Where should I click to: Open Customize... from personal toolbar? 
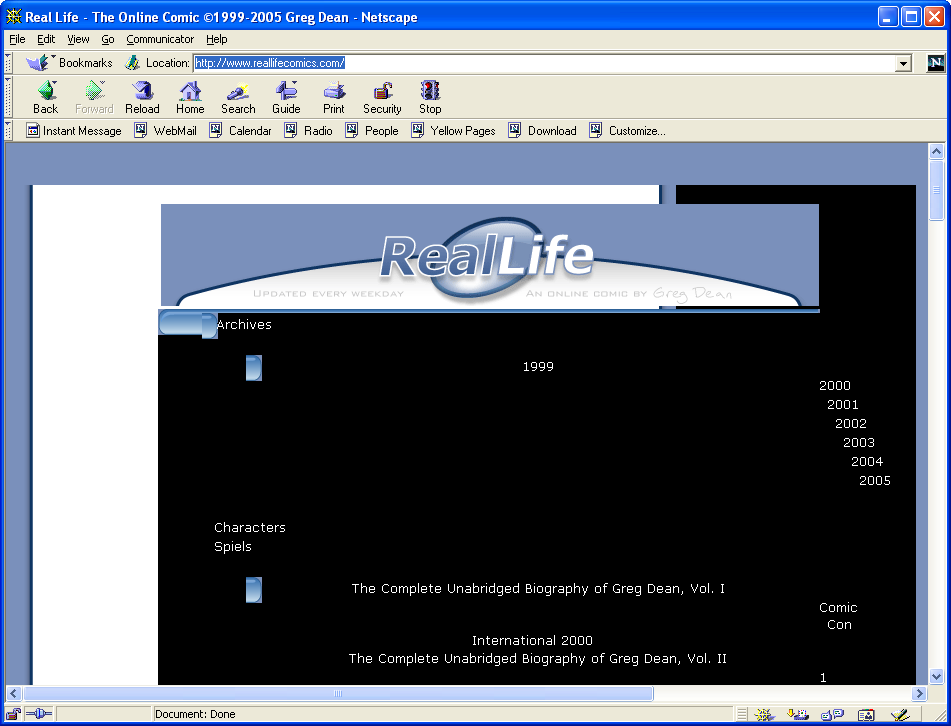628,130
